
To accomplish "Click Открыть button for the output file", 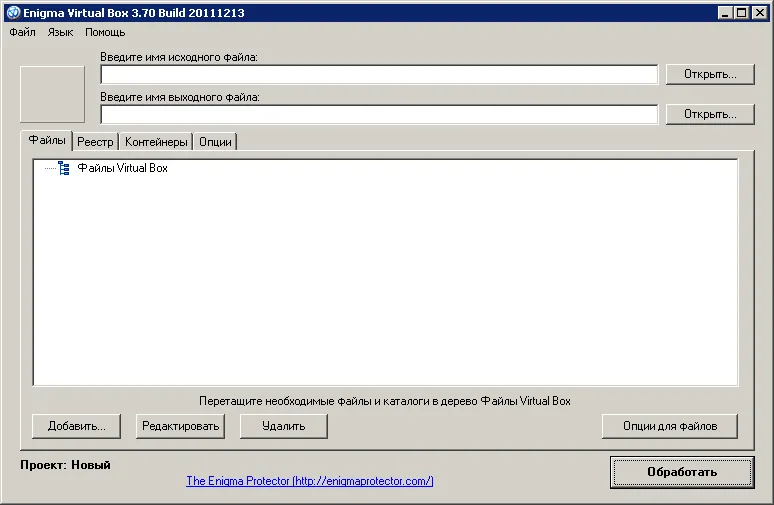I will coord(710,115).
